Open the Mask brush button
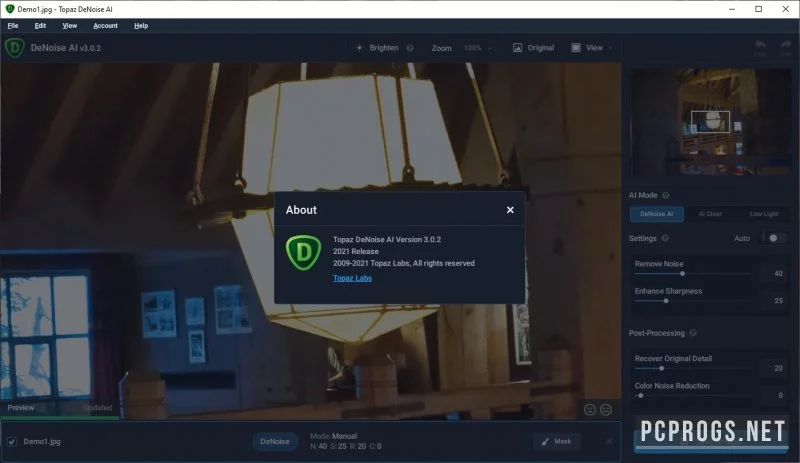Screen dimensions: 800x463 click(557, 442)
